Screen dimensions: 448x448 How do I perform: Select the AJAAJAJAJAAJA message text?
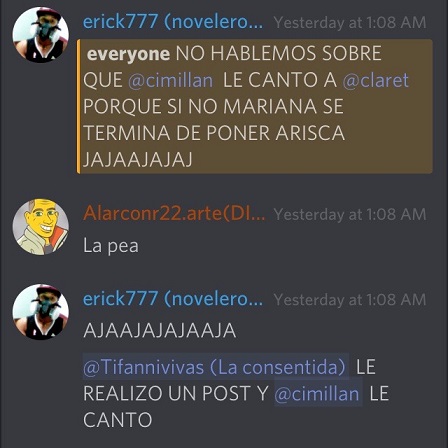click(160, 331)
